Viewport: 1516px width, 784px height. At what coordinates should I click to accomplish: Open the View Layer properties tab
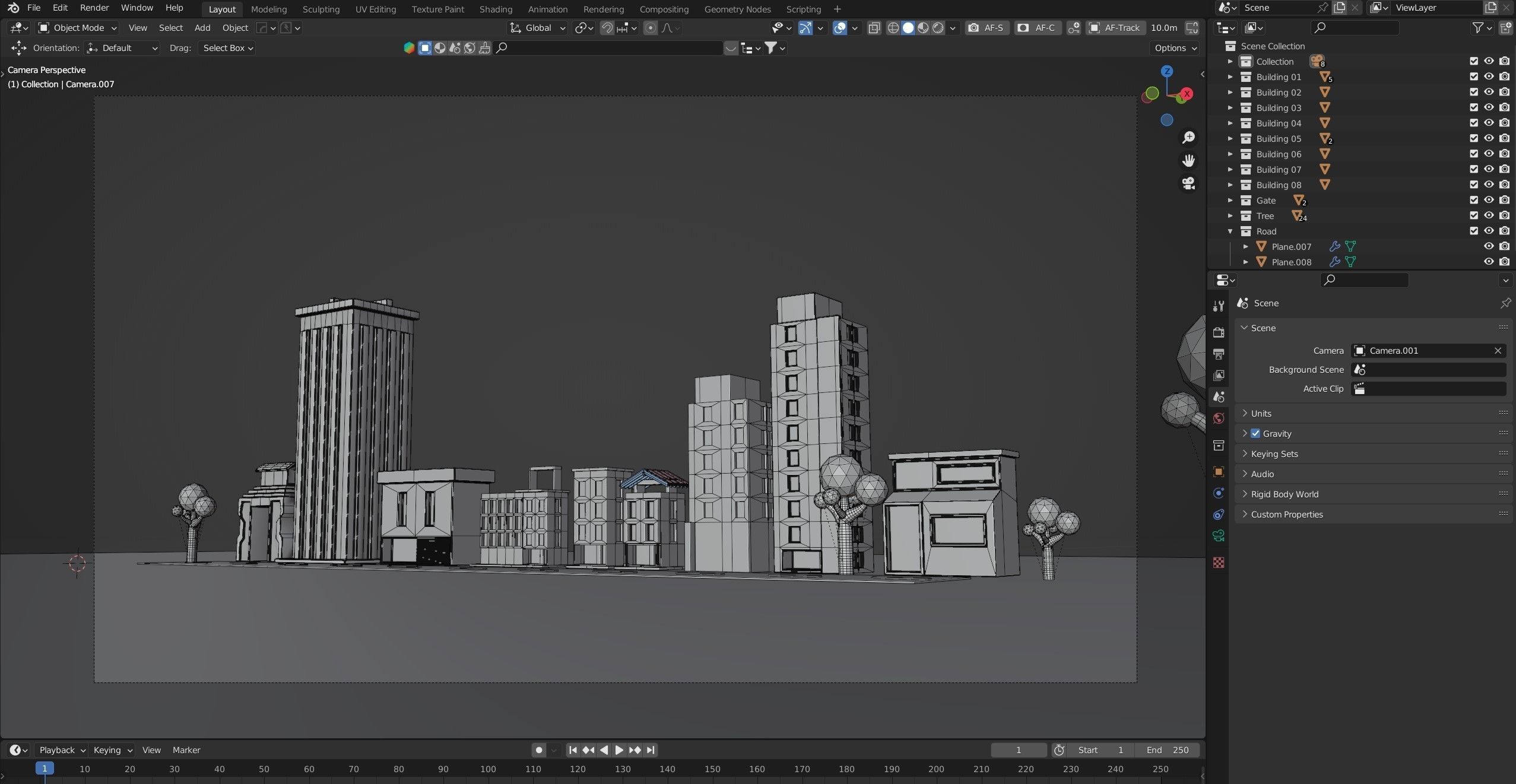coord(1219,376)
